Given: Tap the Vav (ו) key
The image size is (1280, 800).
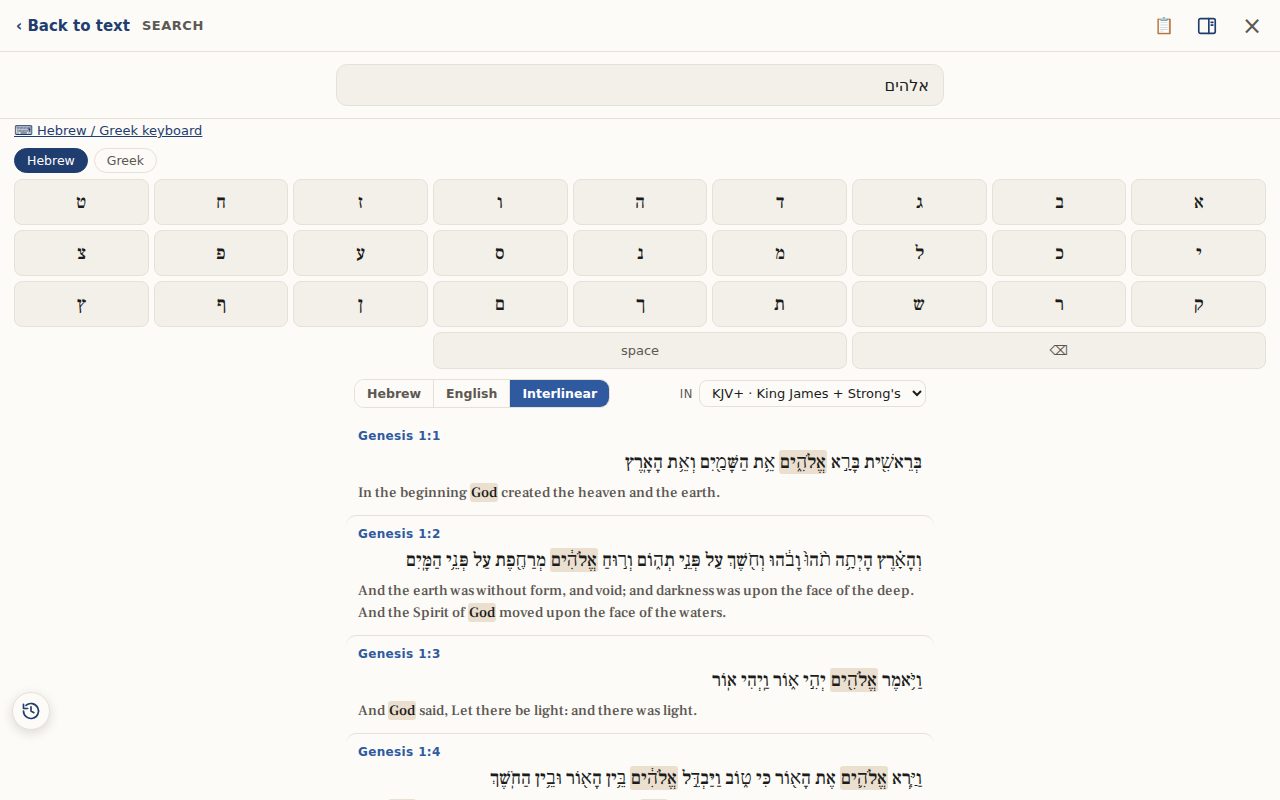Looking at the screenshot, I should 500,202.
